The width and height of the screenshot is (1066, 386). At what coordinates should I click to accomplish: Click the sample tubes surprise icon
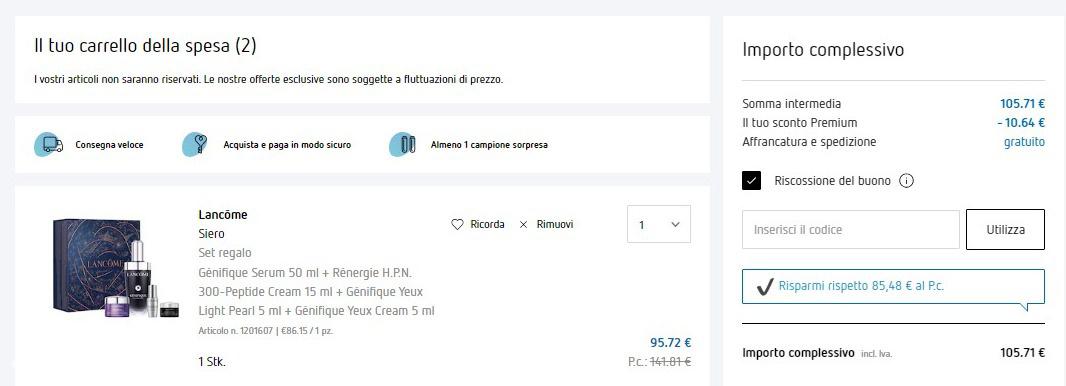pyautogui.click(x=402, y=145)
